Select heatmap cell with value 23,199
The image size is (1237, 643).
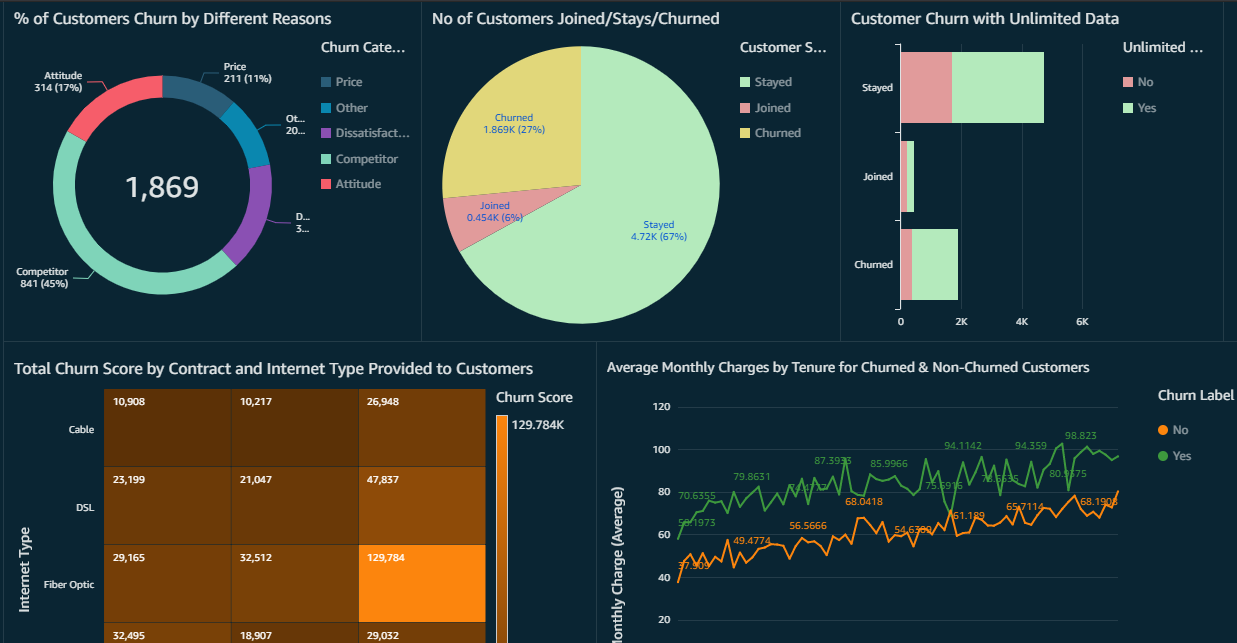coord(167,505)
